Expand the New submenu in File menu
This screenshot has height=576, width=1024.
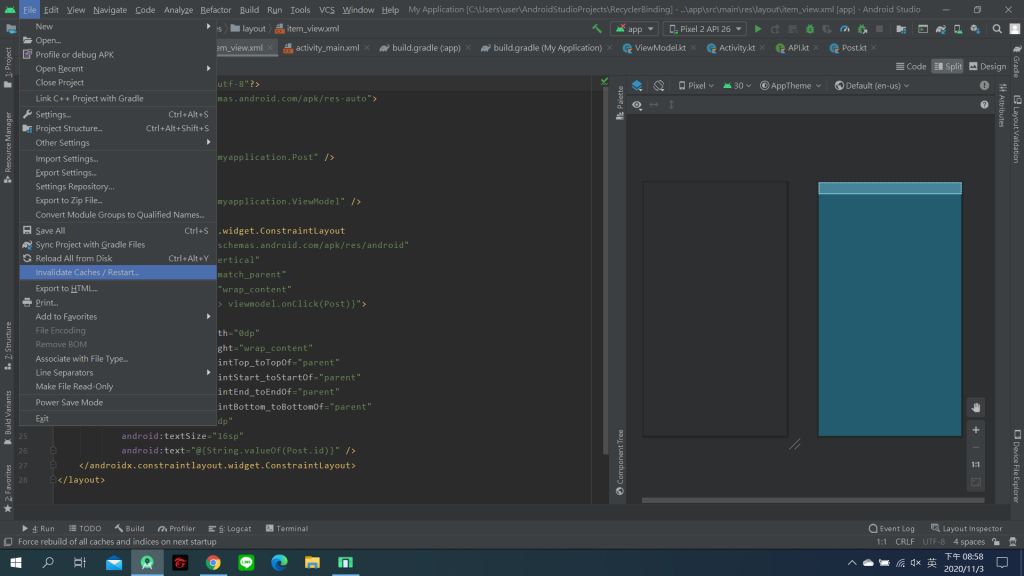coord(118,26)
